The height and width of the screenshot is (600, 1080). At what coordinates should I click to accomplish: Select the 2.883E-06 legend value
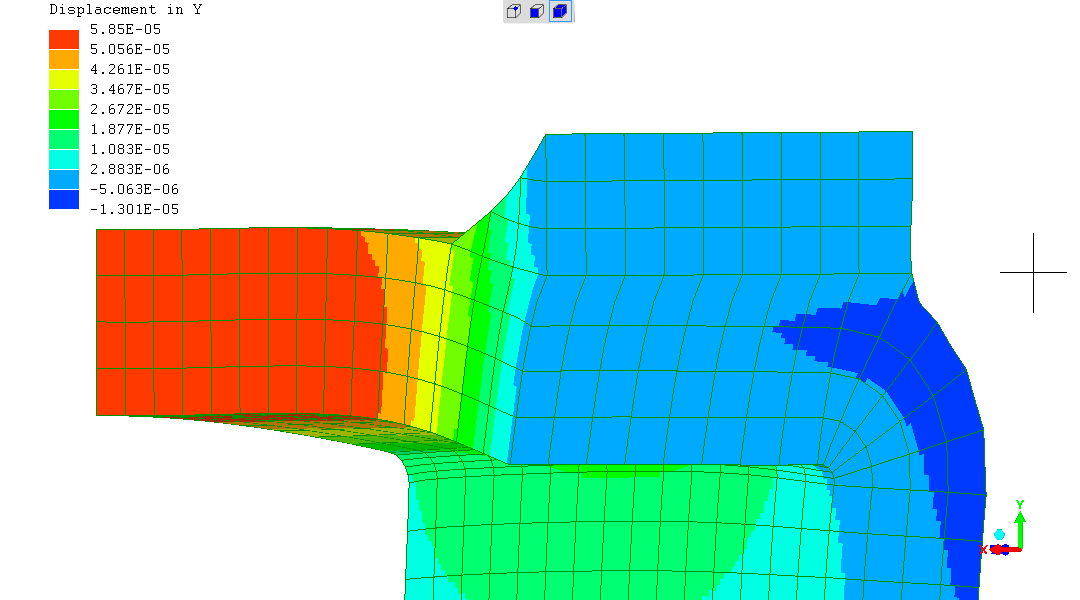129,169
